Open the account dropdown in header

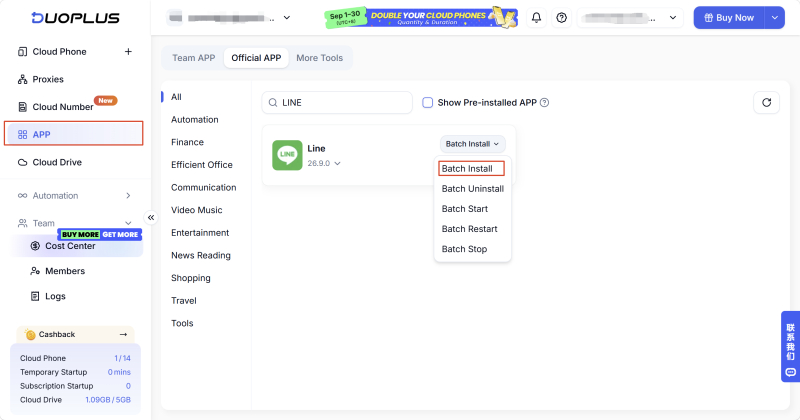[x=630, y=18]
